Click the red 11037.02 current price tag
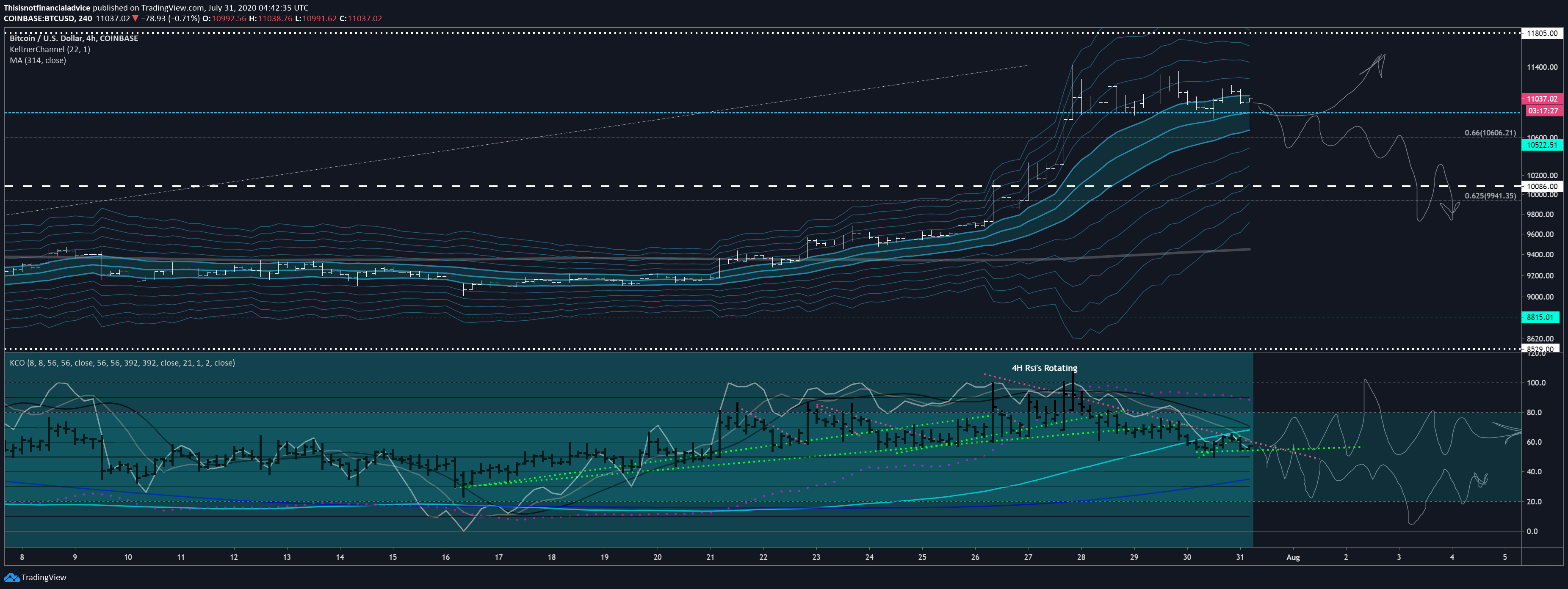Image resolution: width=1568 pixels, height=589 pixels. [1542, 99]
